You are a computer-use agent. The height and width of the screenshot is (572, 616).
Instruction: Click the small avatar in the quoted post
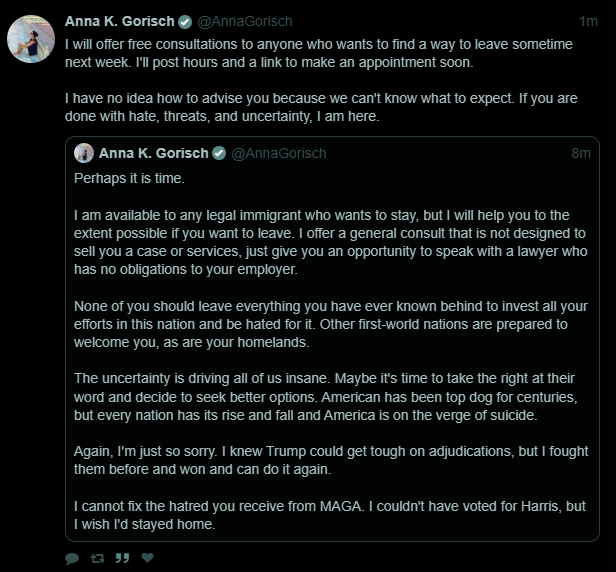pos(84,153)
